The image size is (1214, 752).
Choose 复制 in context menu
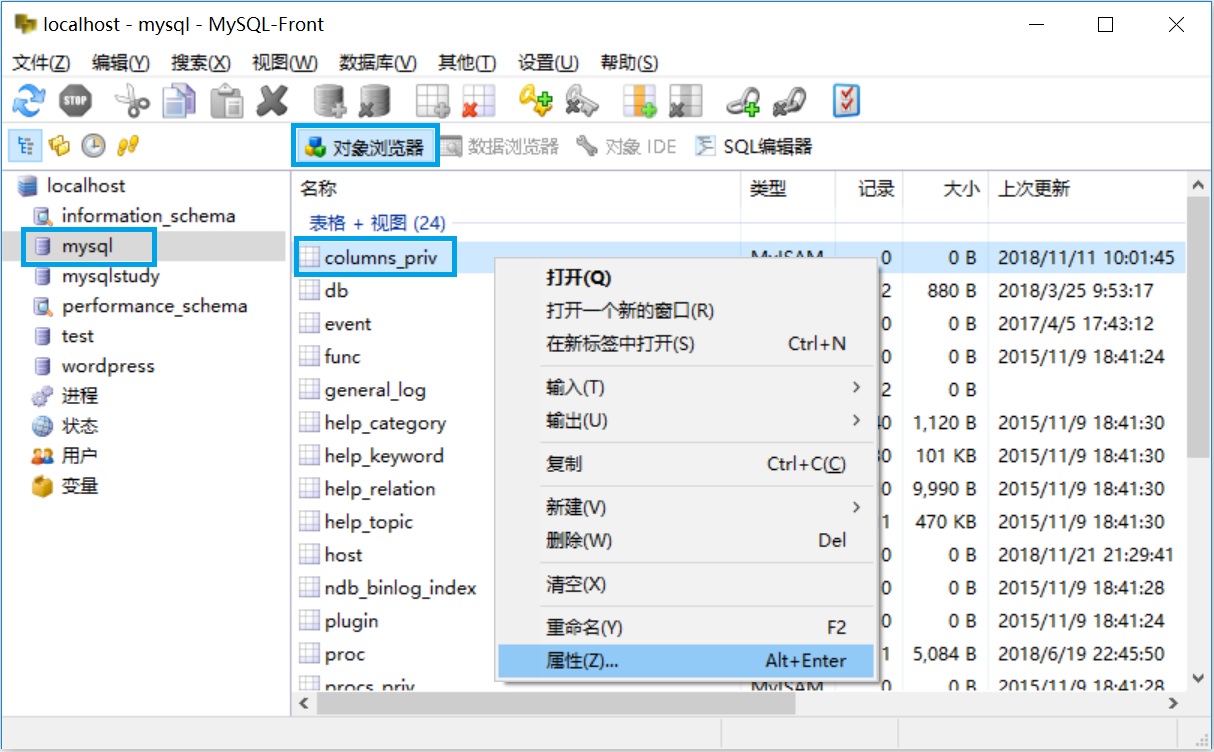point(685,464)
